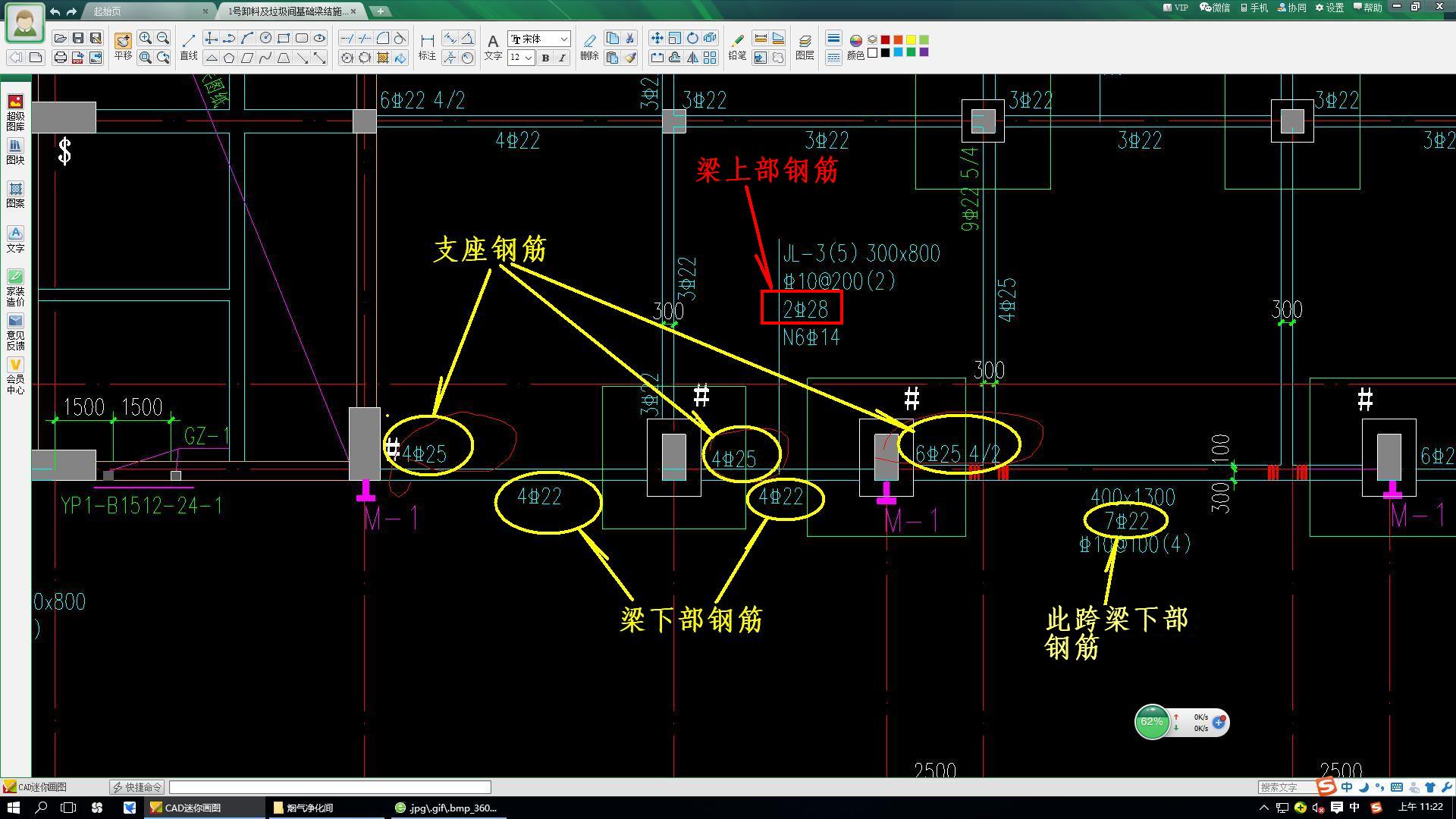The image size is (1456, 819).
Task: Click the VIP button in title bar
Action: [1175, 8]
